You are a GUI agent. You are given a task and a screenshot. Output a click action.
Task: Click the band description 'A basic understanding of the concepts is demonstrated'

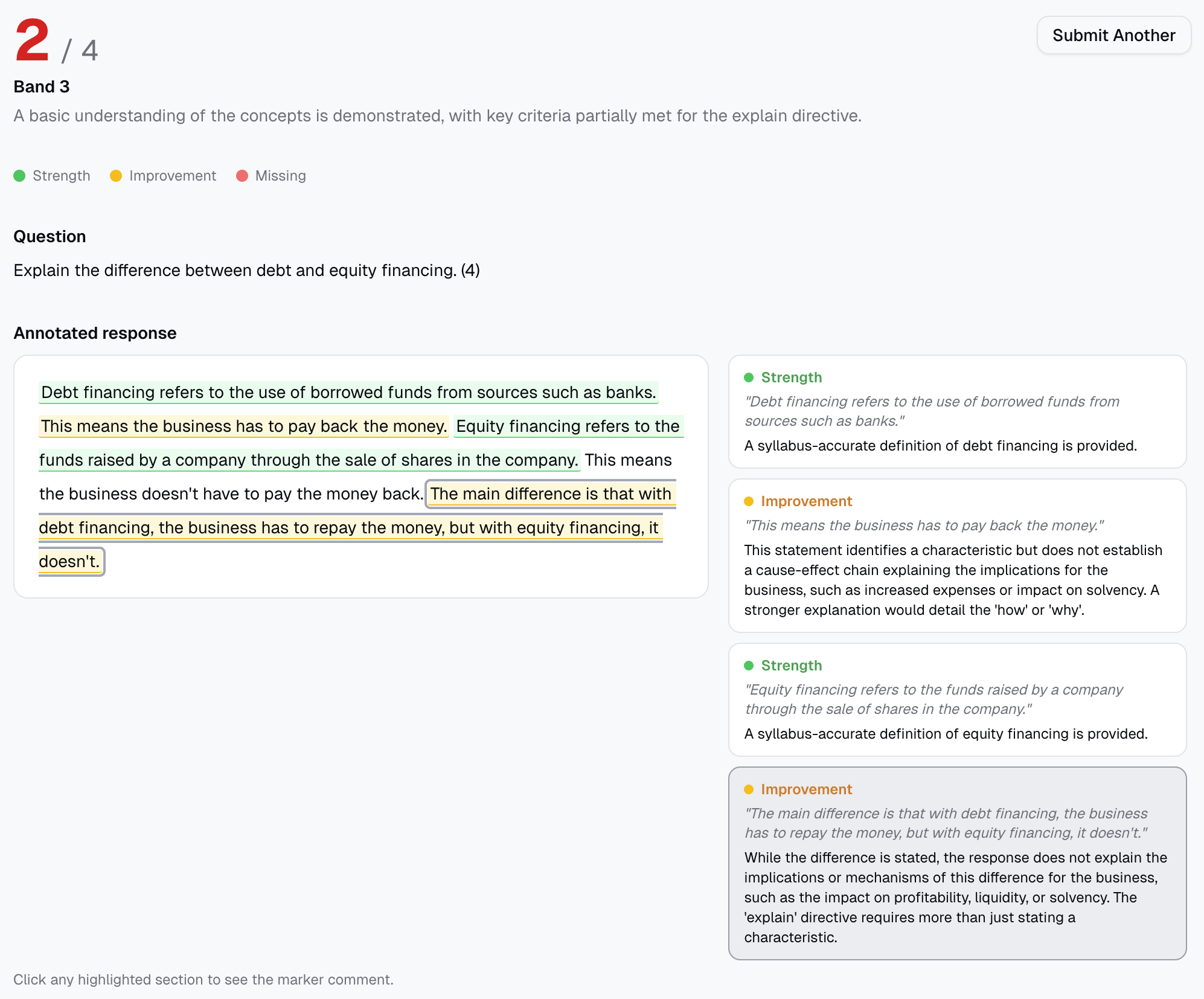click(437, 115)
